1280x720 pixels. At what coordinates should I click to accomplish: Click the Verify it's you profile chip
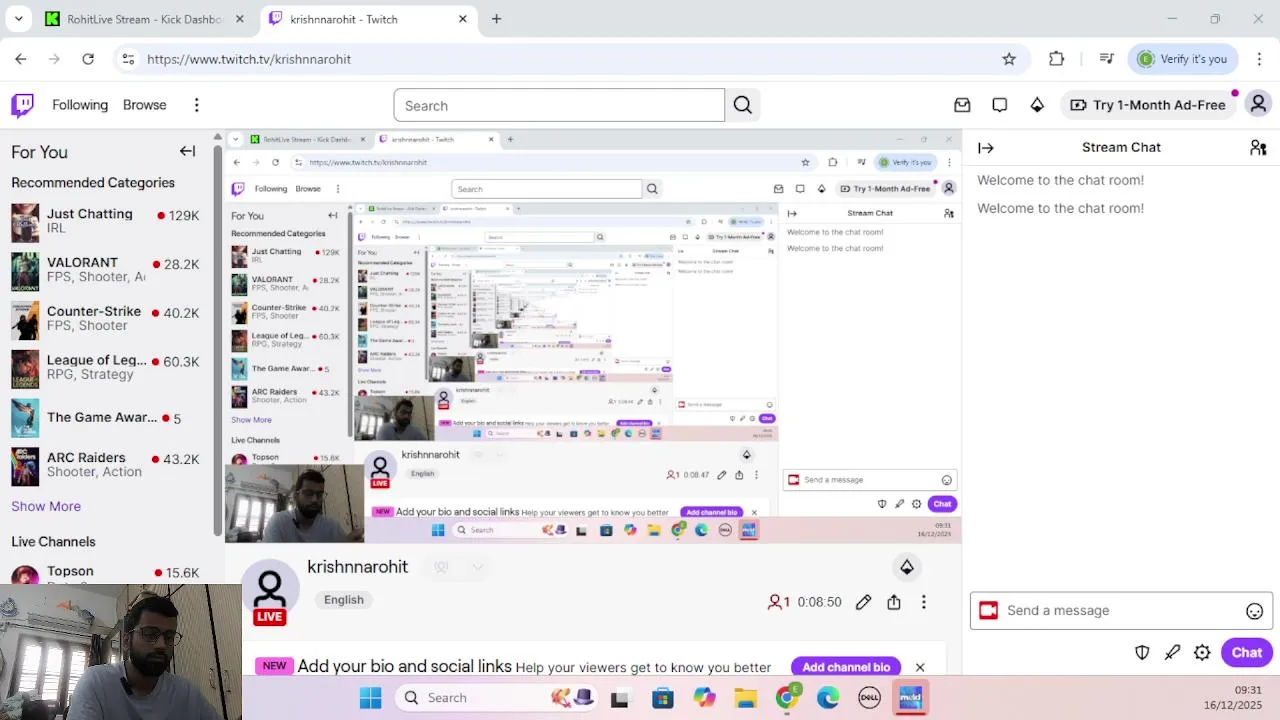[1182, 59]
